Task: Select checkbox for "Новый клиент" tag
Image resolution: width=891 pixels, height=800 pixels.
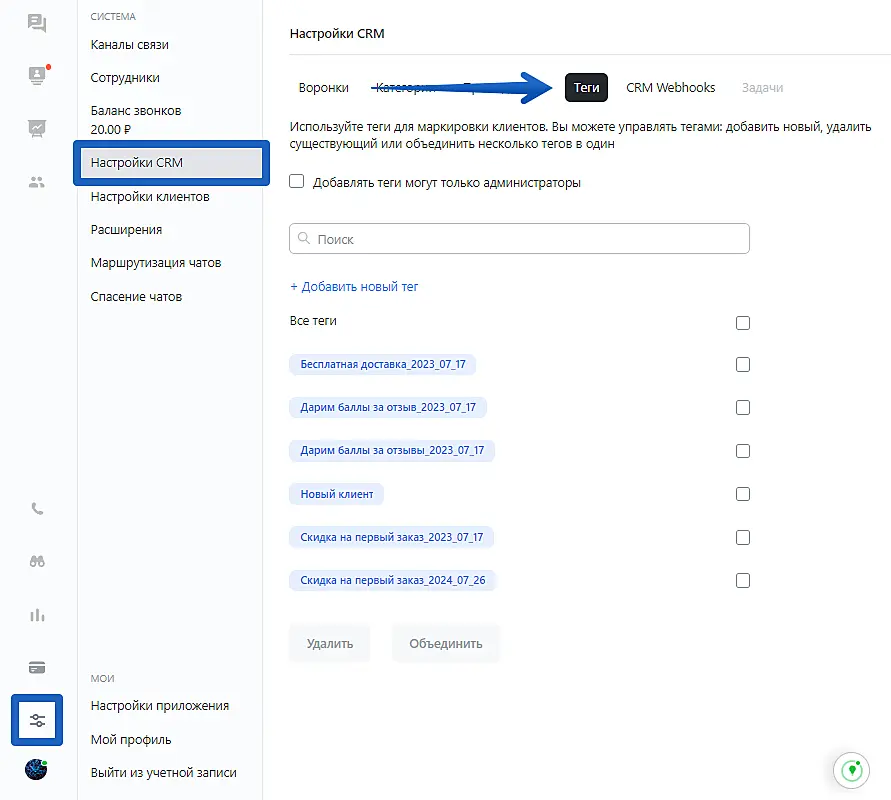Action: pyautogui.click(x=742, y=494)
